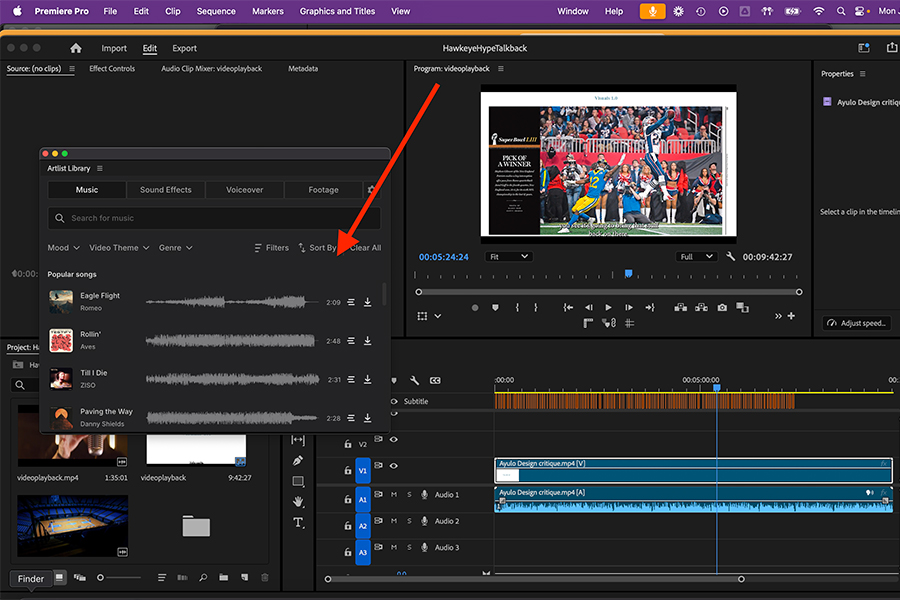Click the Extract button in Program monitor
Screen dimensions: 900x600
tap(701, 308)
